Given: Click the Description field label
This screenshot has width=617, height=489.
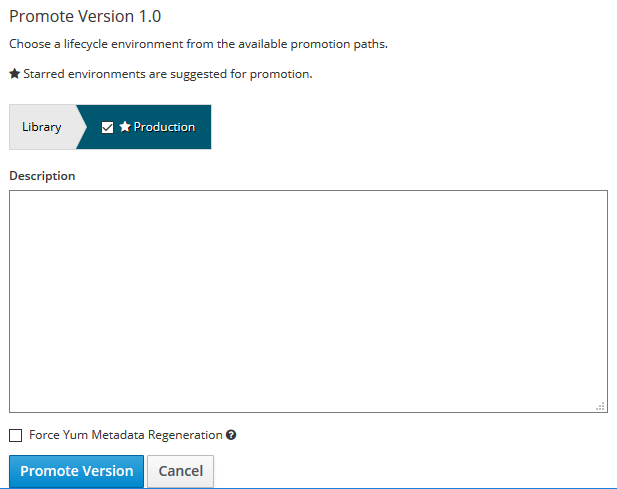Looking at the screenshot, I should click(42, 176).
